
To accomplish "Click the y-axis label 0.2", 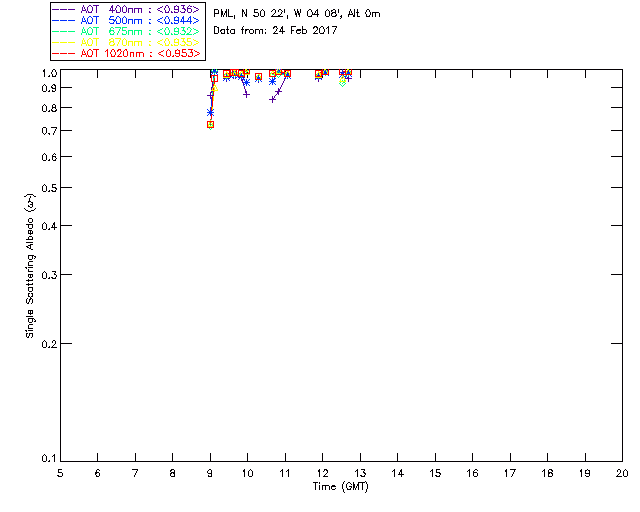I will point(49,344).
